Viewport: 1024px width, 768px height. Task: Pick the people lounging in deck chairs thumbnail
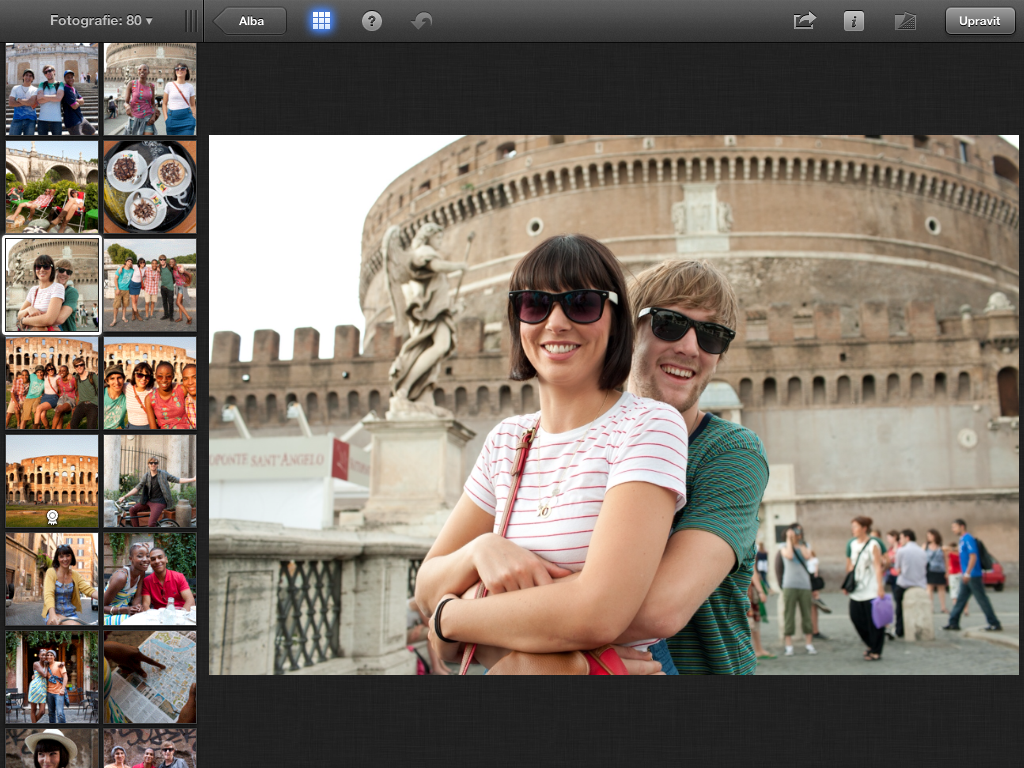tap(52, 187)
